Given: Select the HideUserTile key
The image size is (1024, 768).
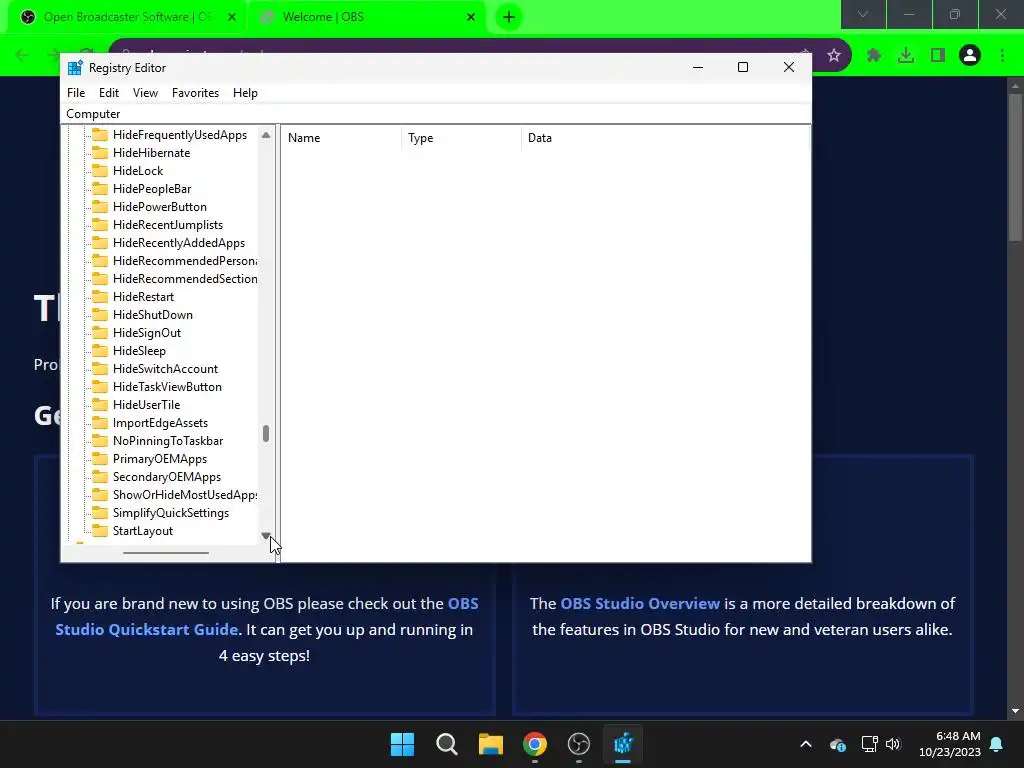Looking at the screenshot, I should tap(146, 405).
